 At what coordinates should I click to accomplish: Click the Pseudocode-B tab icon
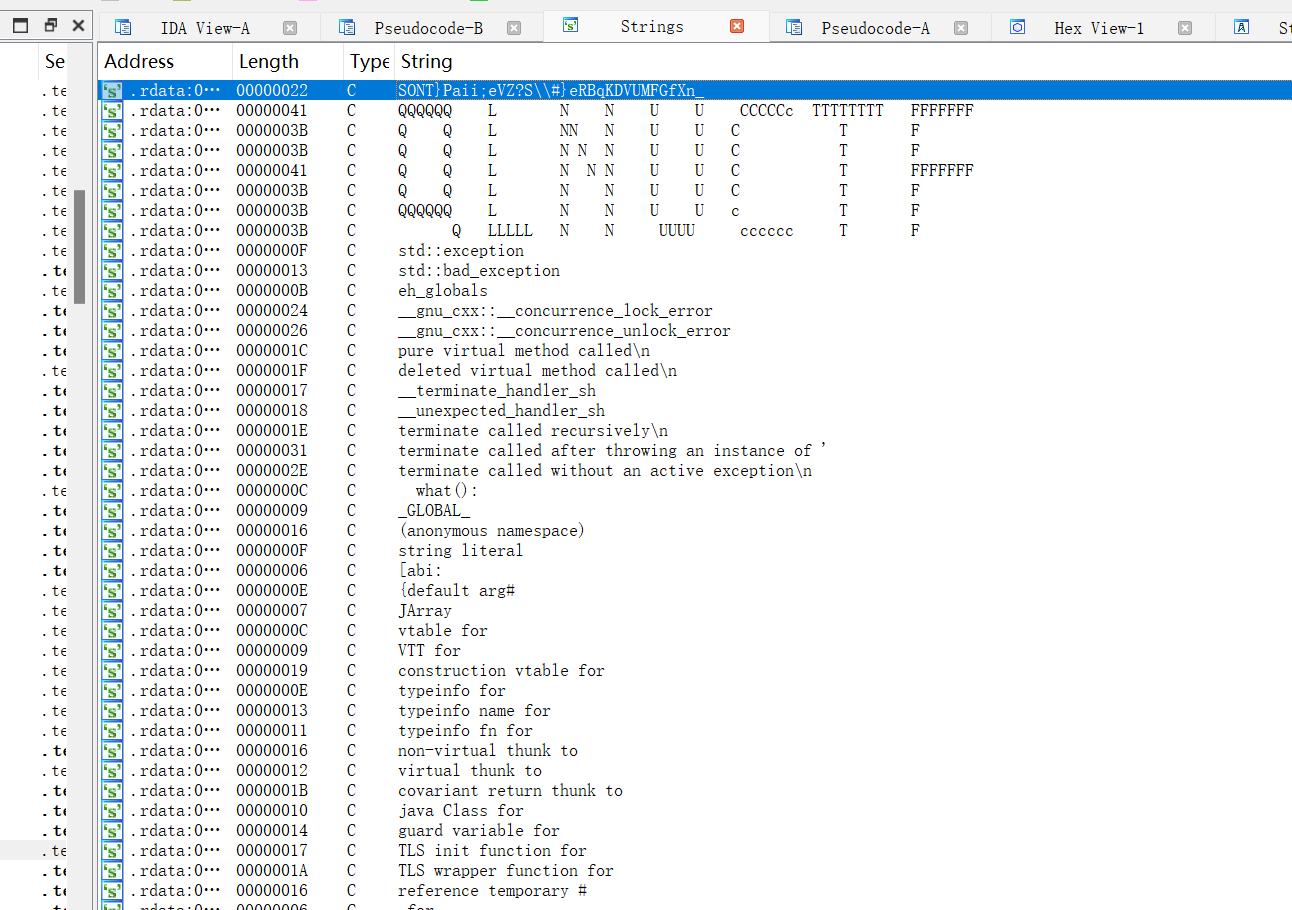pos(347,28)
